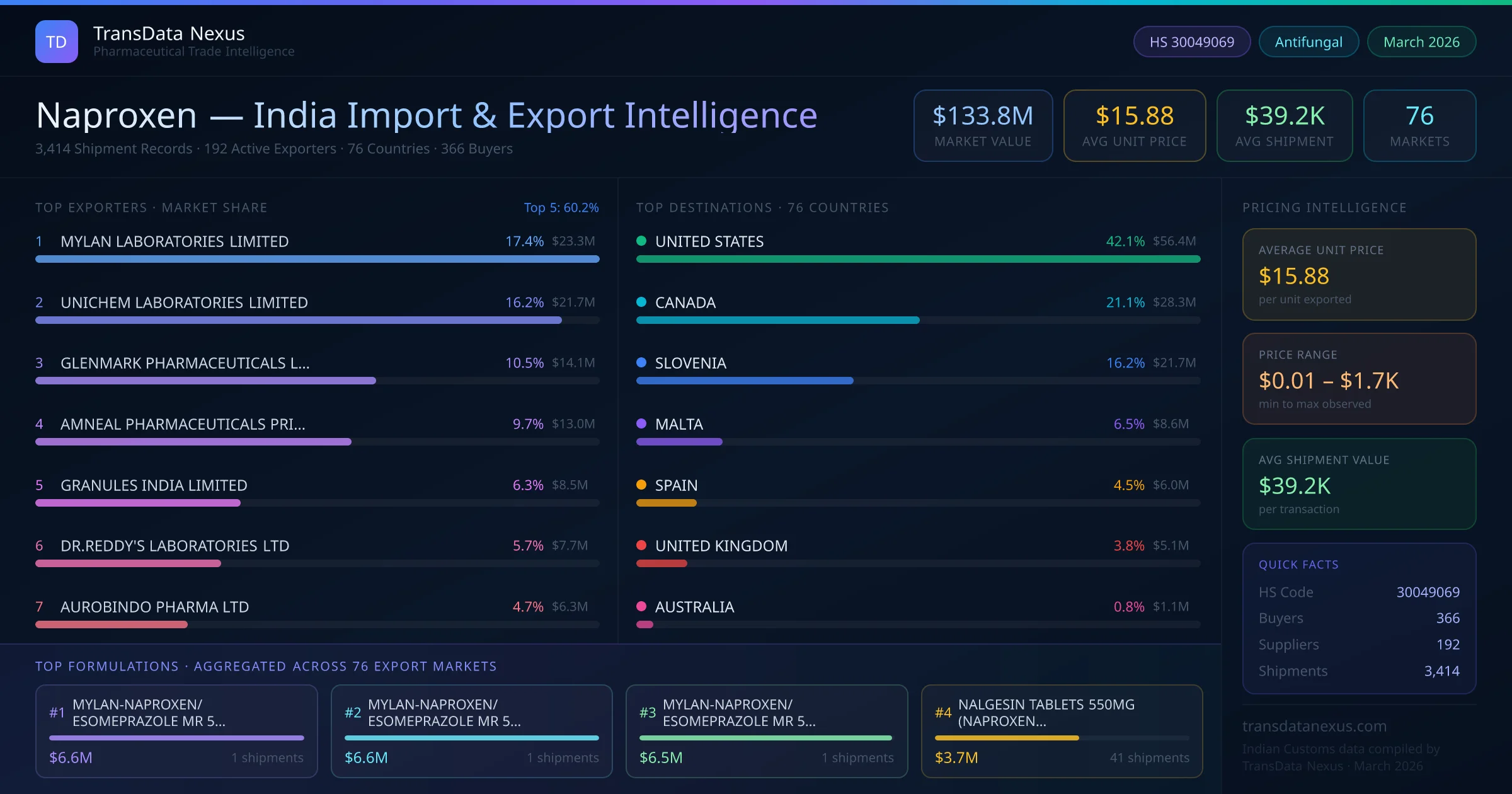Click Unichem Laboratories market share bar

pyautogui.click(x=298, y=320)
